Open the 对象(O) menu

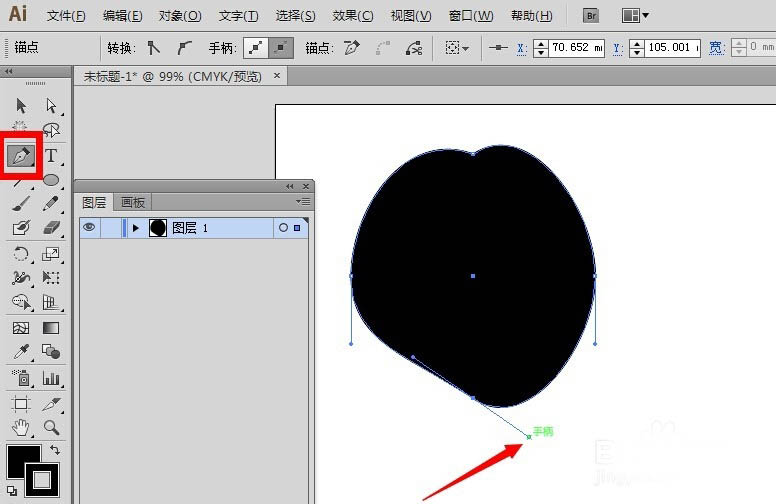tap(180, 16)
